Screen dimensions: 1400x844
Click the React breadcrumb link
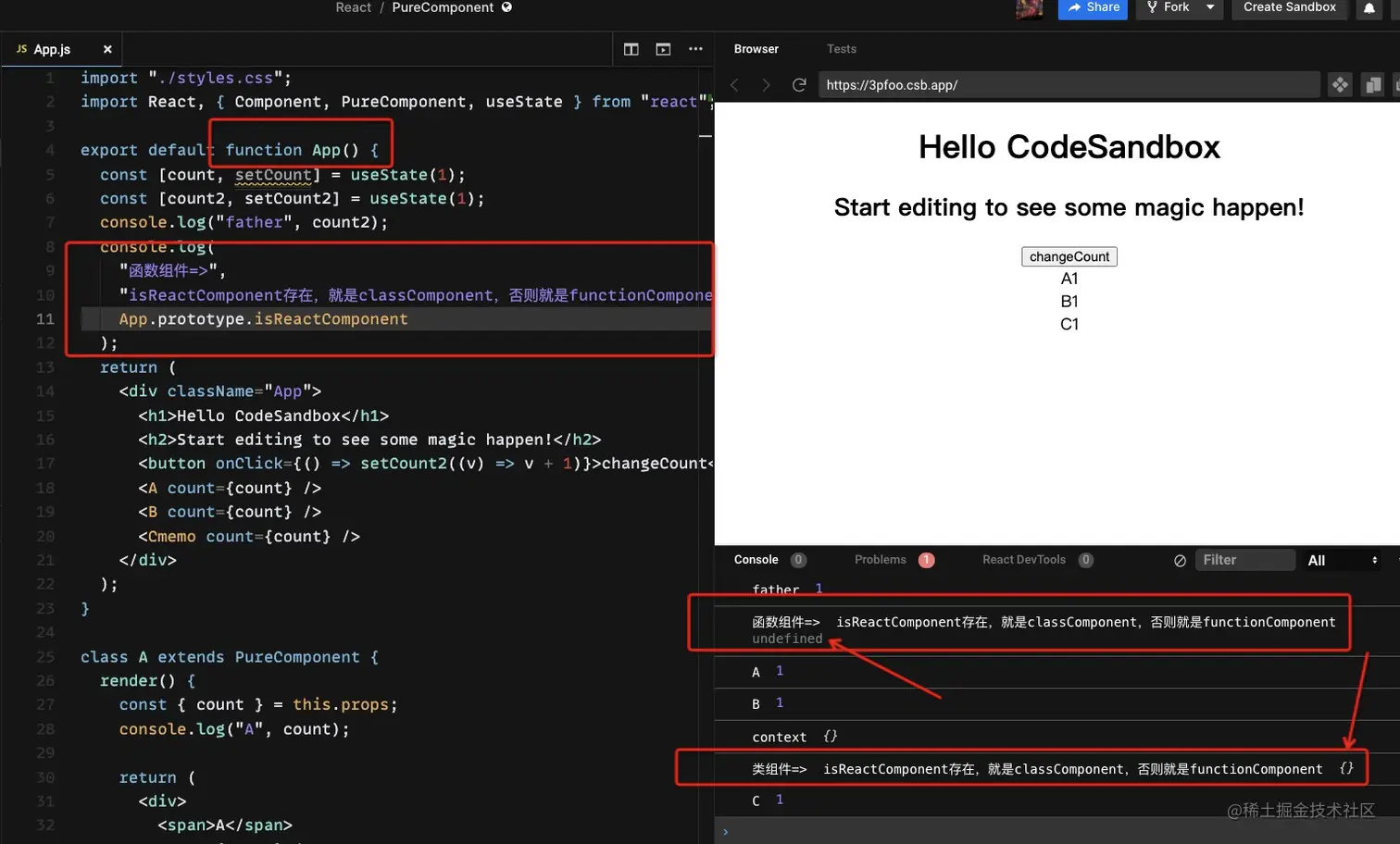click(x=353, y=7)
